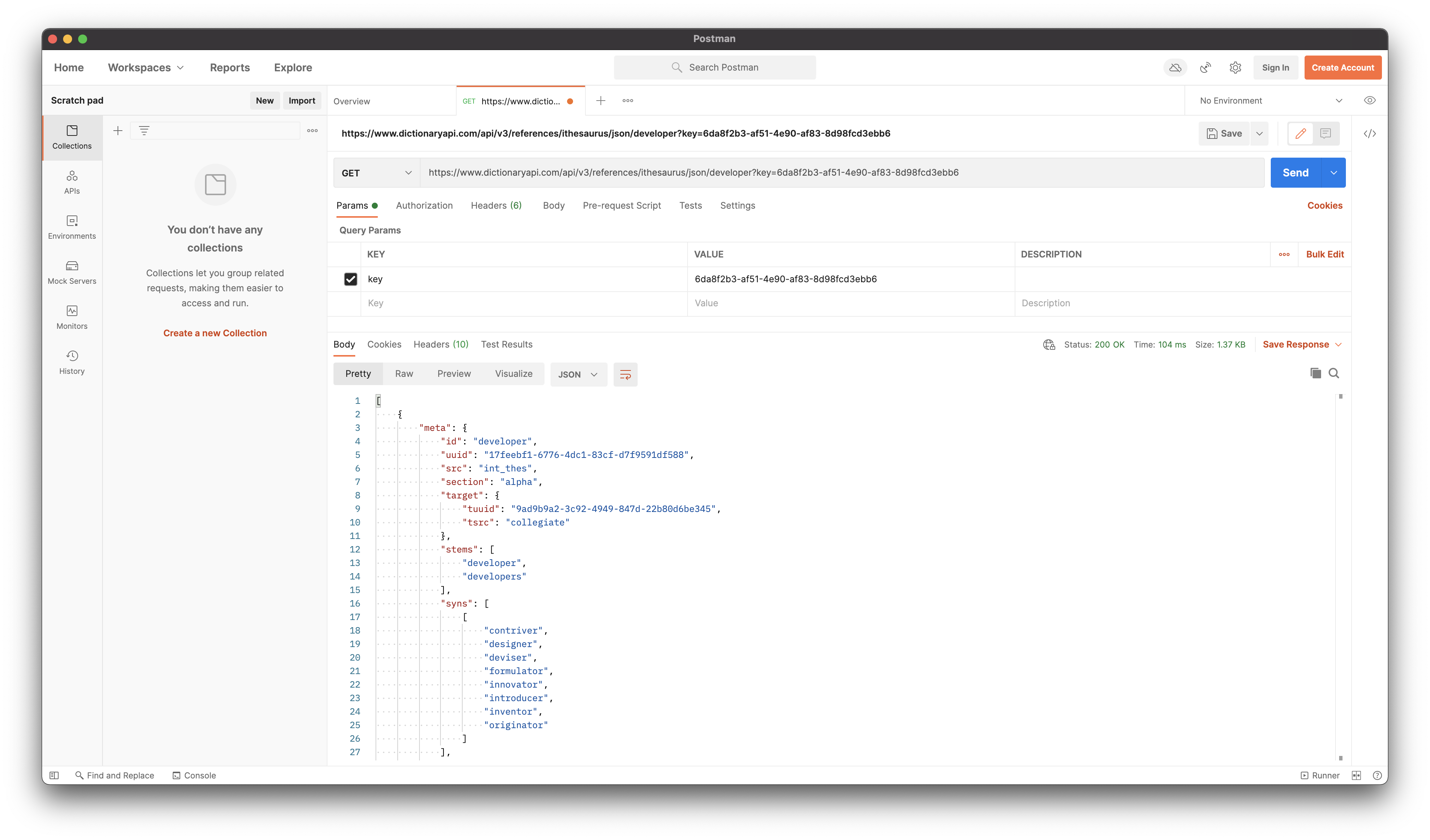The image size is (1430, 840).
Task: Switch to the request Headers (6) tab
Action: tap(496, 205)
